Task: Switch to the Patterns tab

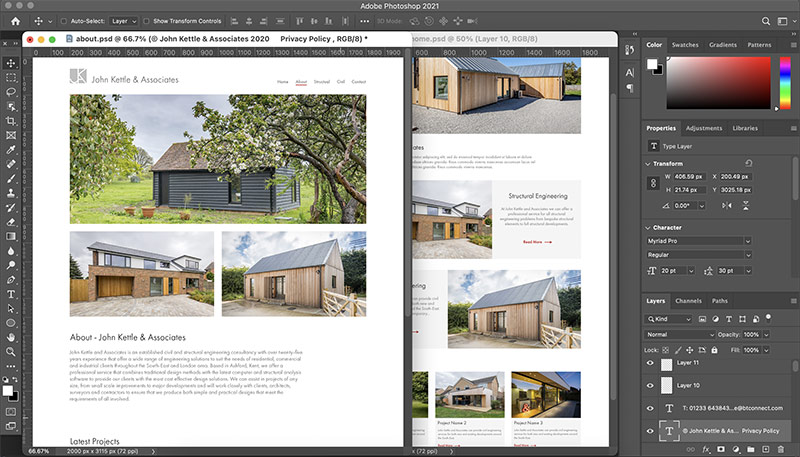Action: [x=759, y=45]
